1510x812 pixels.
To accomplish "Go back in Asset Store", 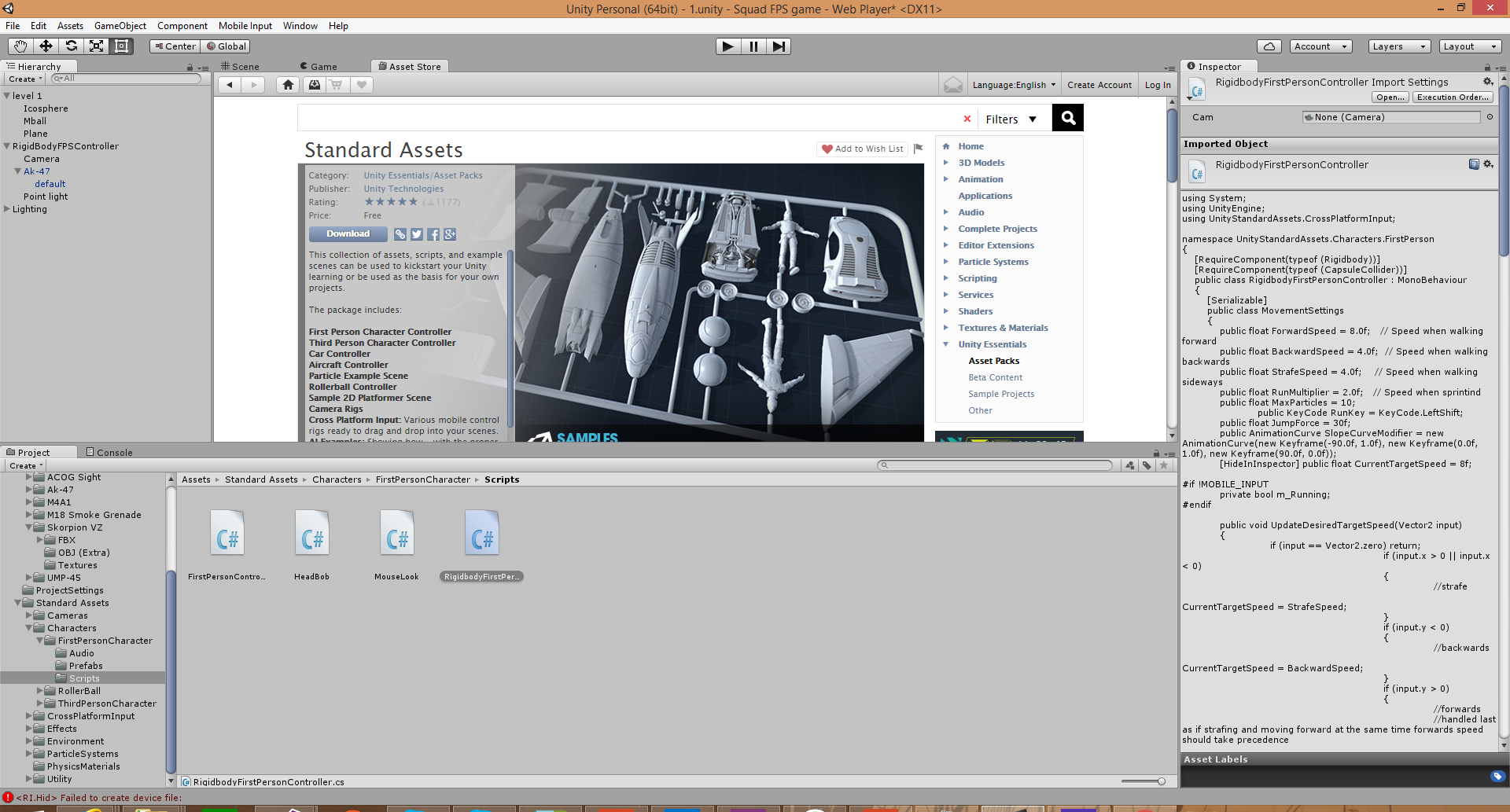I will (229, 85).
